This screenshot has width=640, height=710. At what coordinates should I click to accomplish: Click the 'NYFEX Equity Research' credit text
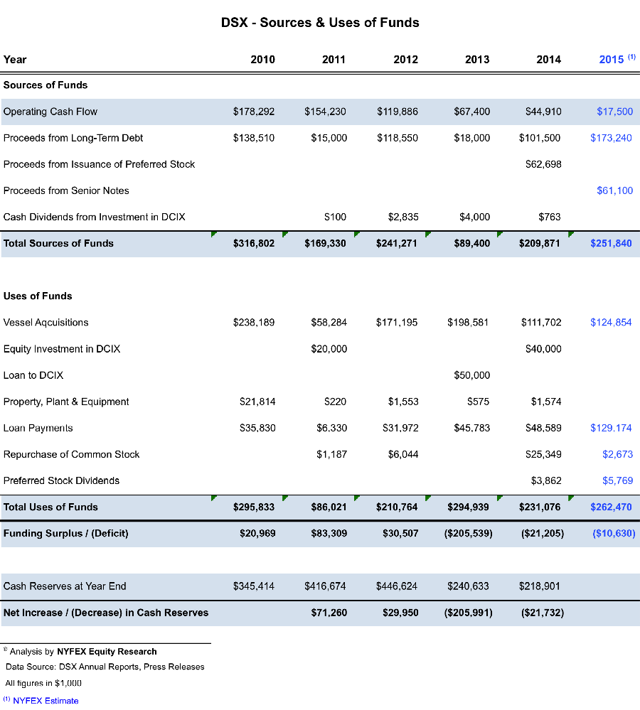click(x=106, y=652)
